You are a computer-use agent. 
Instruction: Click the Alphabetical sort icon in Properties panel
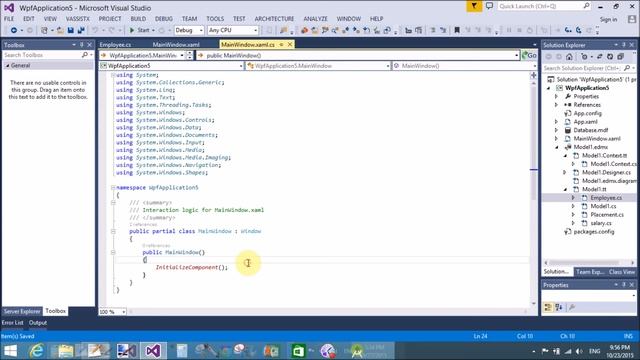(559, 307)
